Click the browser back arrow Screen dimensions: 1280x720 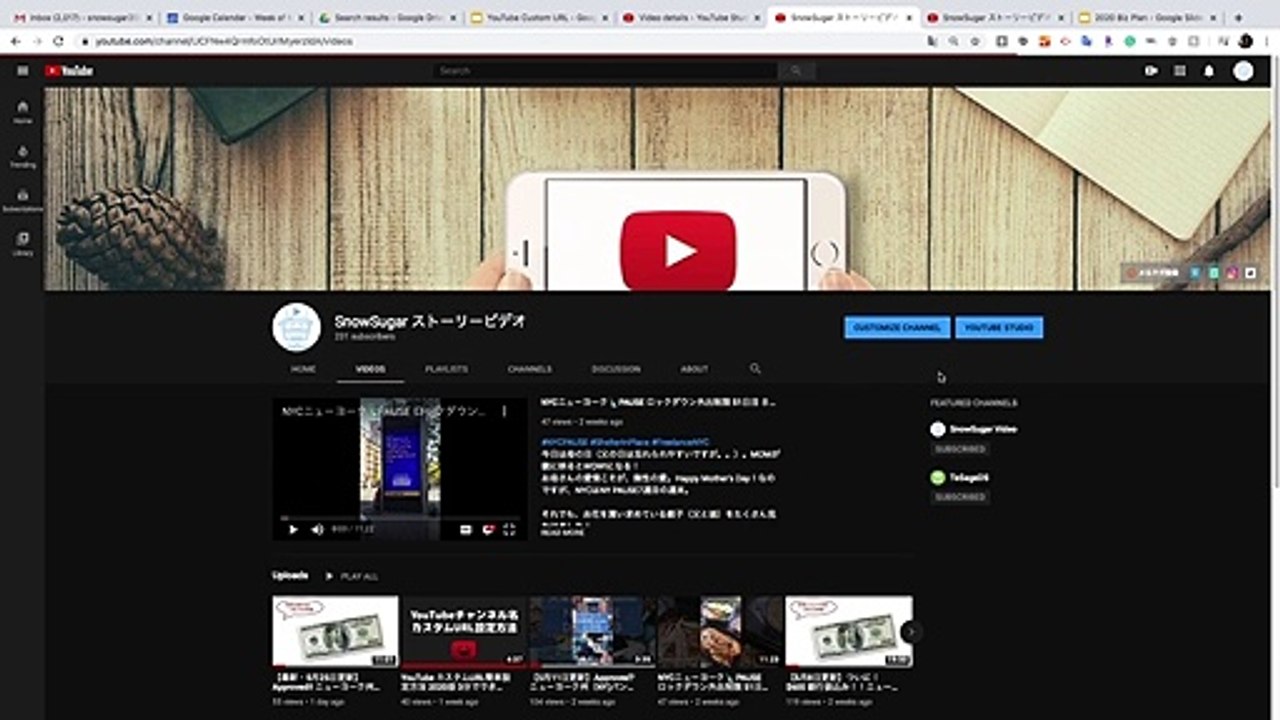(x=15, y=41)
